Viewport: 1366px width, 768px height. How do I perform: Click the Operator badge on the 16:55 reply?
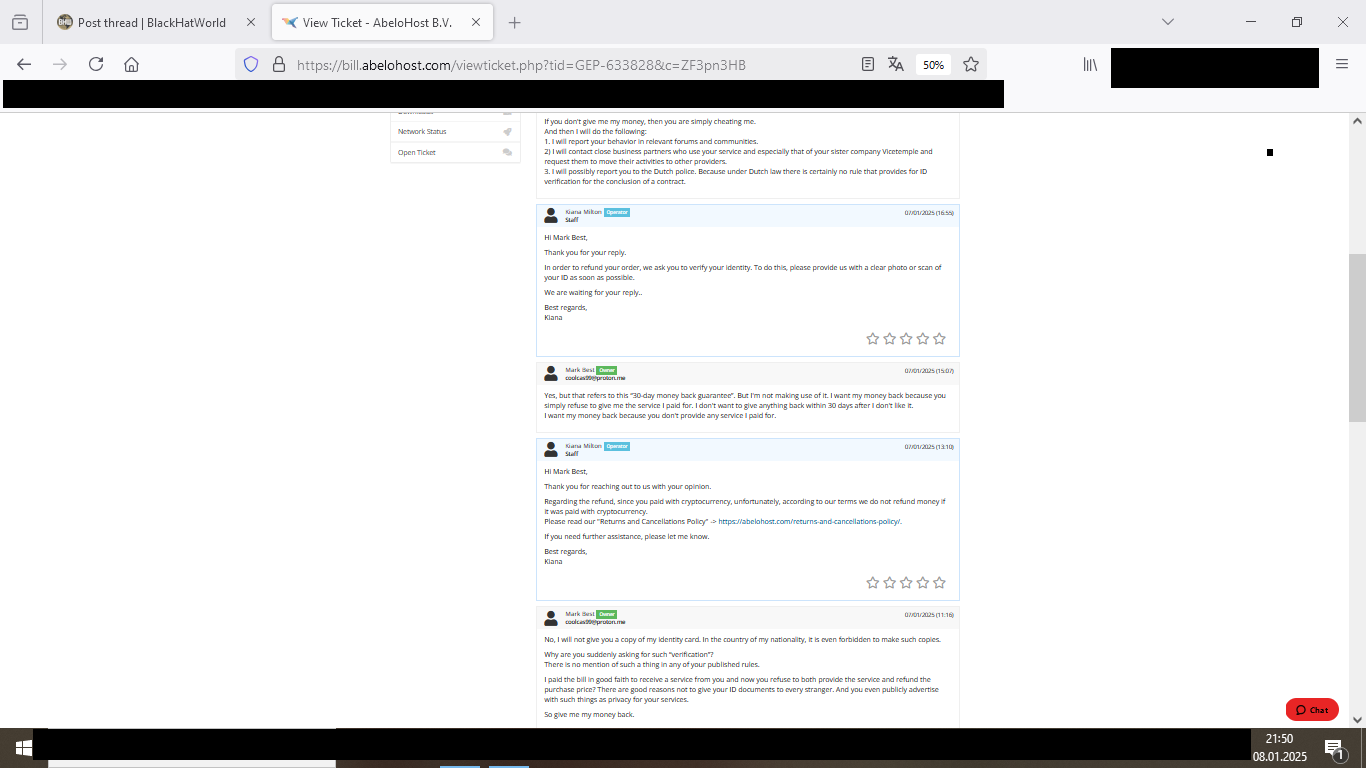617,212
